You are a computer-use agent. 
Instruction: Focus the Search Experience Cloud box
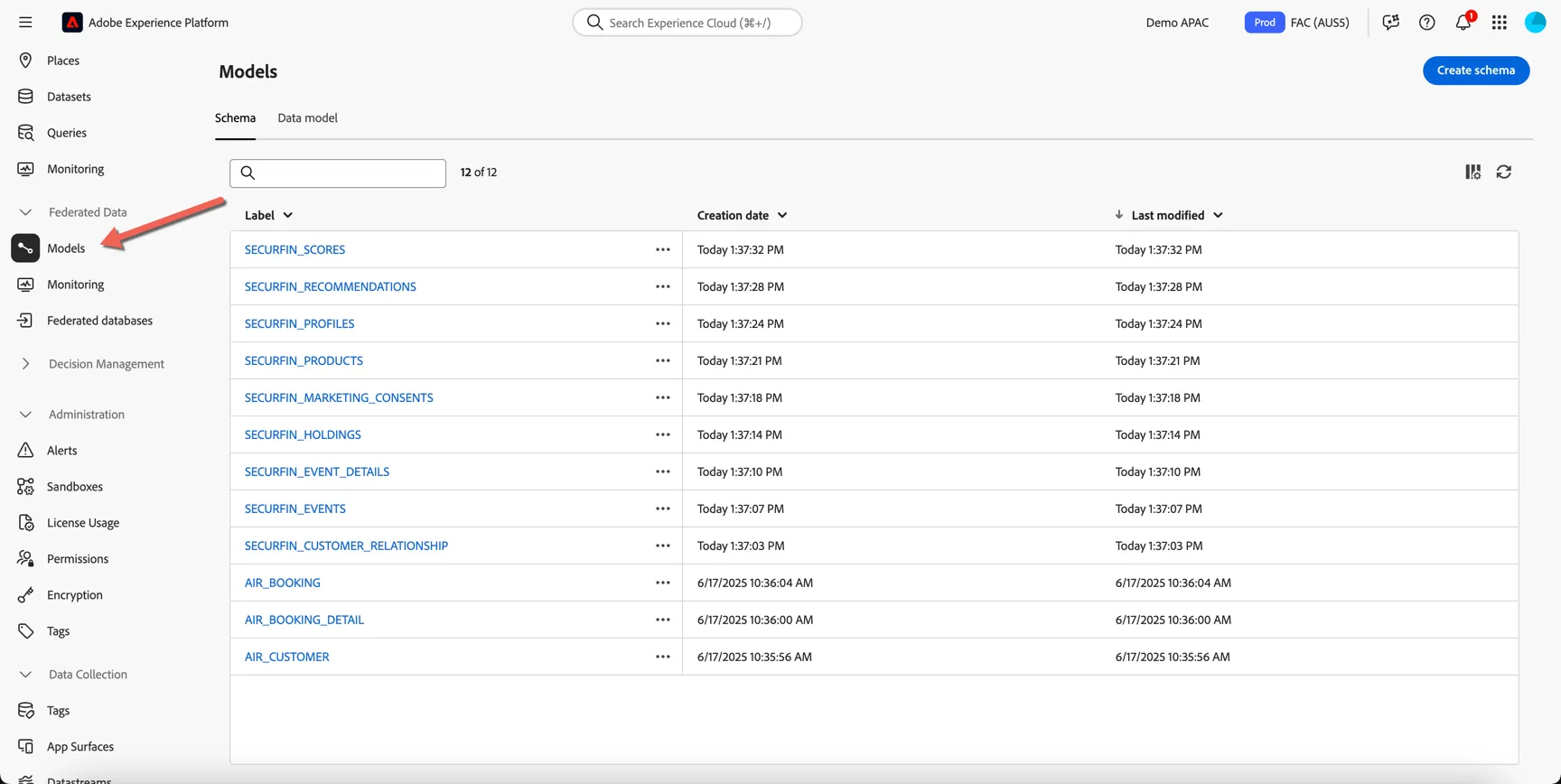[x=687, y=23]
